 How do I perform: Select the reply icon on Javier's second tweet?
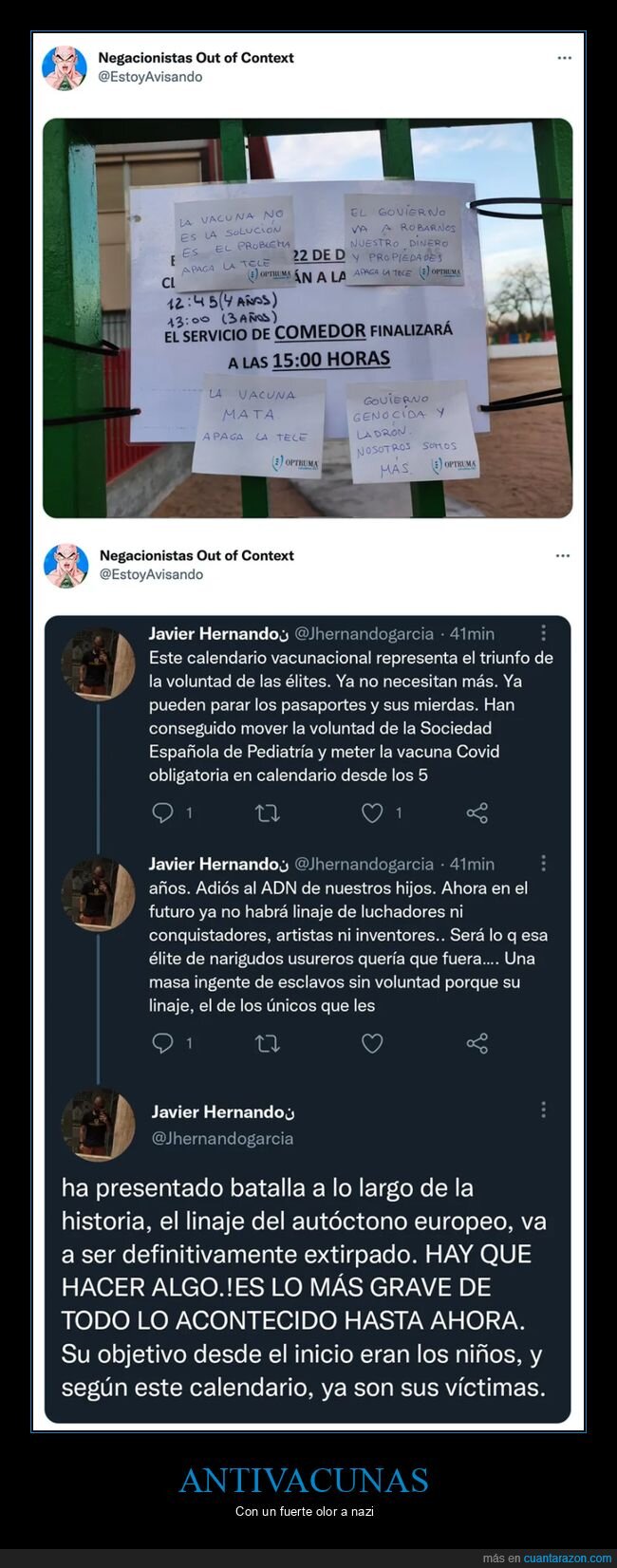click(x=164, y=1043)
